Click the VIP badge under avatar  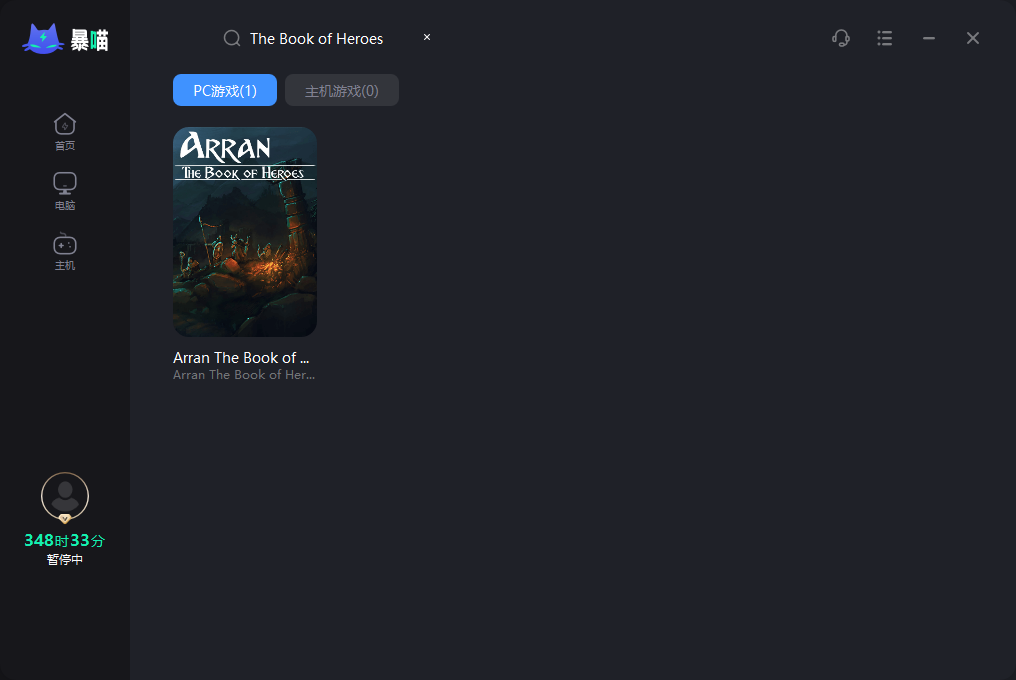point(65,519)
